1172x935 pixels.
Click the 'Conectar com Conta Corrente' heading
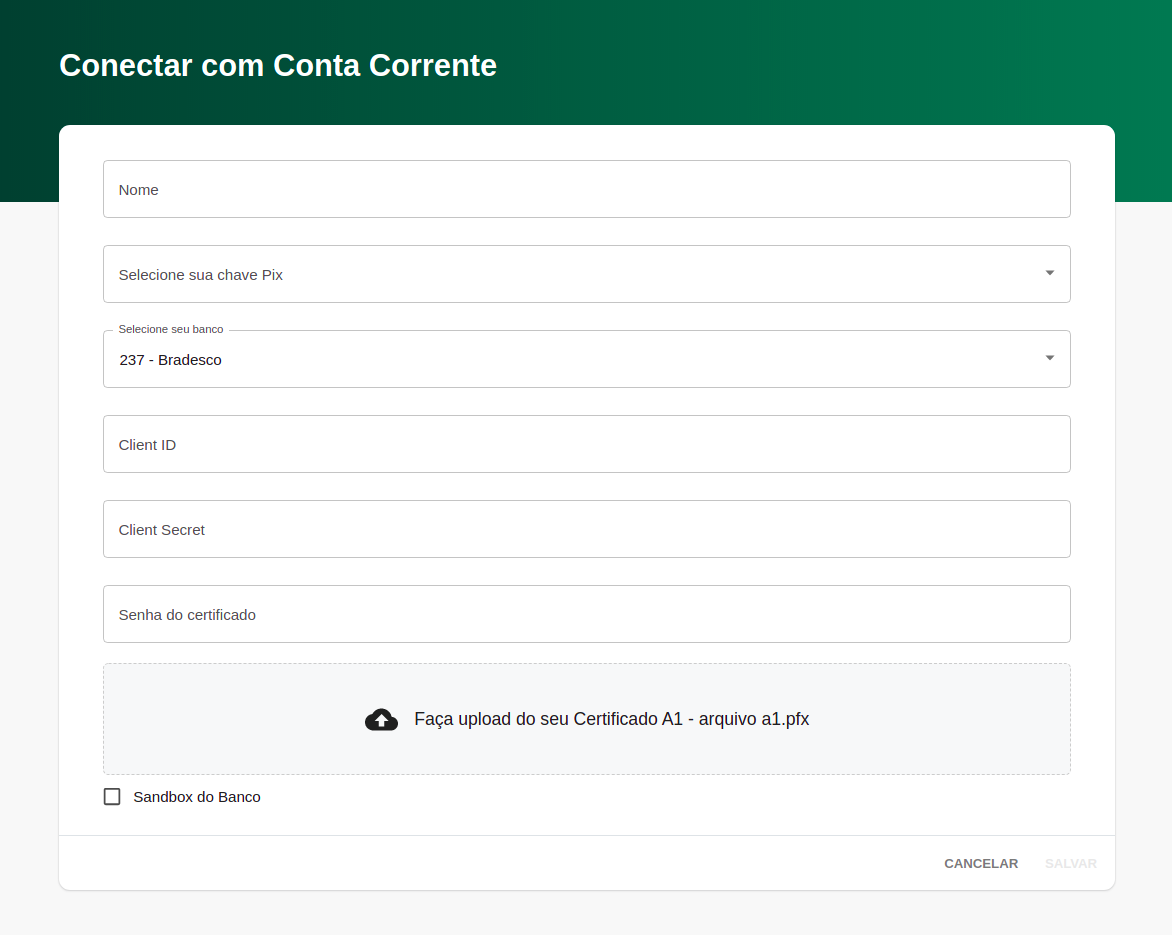[x=277, y=65]
